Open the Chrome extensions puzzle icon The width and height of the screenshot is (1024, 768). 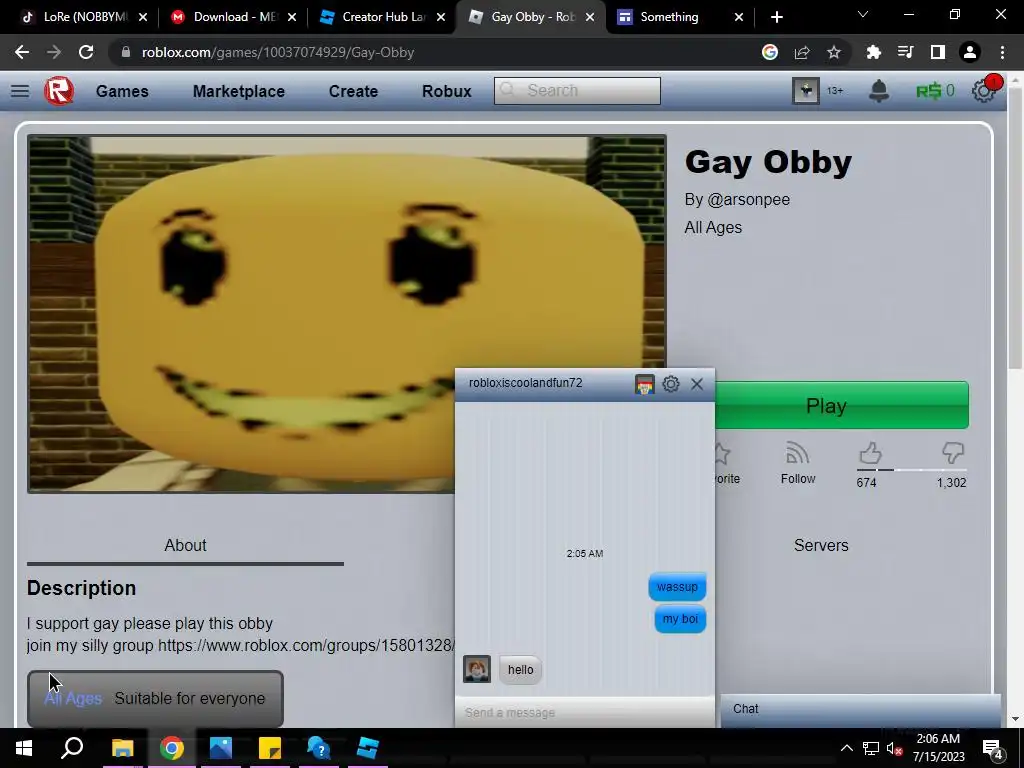[874, 52]
